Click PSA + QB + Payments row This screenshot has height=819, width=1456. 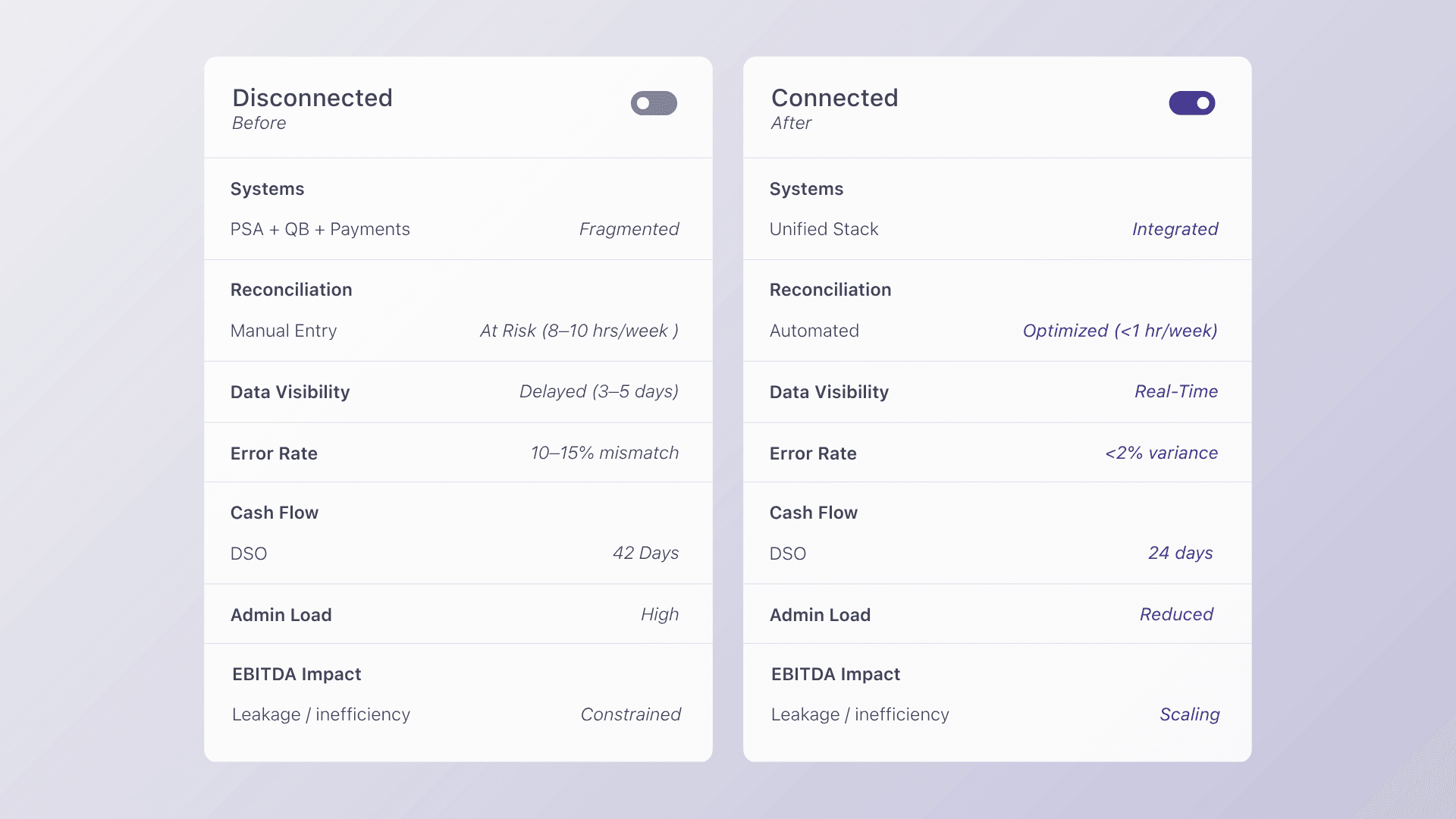320,229
